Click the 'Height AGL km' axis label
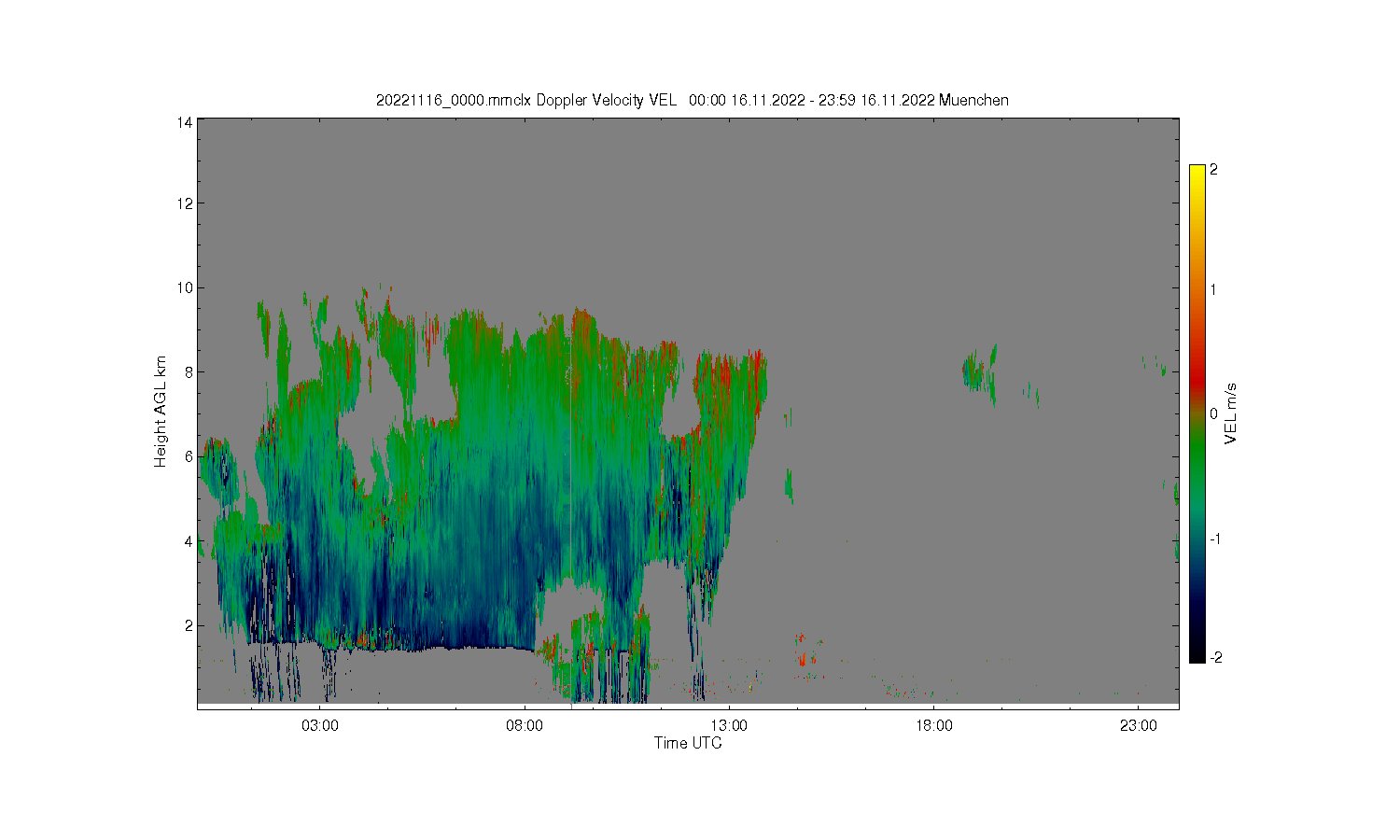Viewport: 1400px width, 840px height. coord(161,412)
